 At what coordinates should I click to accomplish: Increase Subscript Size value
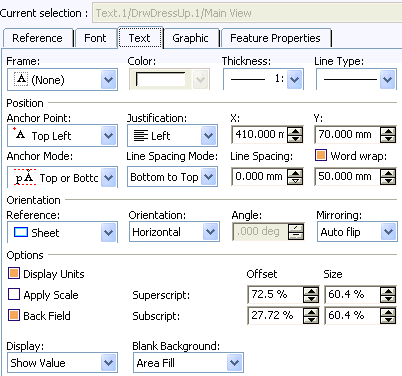pyautogui.click(x=388, y=312)
